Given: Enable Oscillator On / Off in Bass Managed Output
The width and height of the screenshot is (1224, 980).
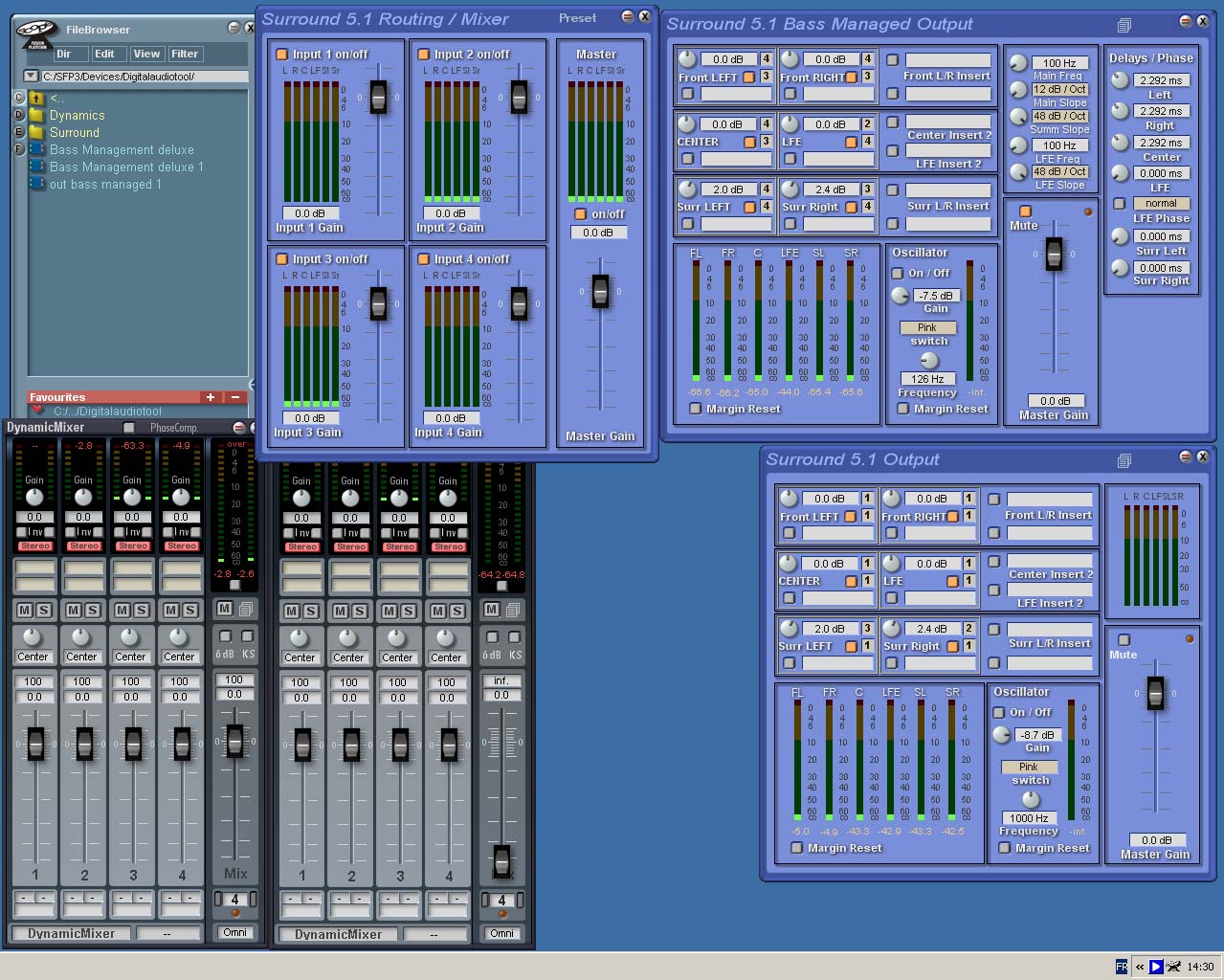Looking at the screenshot, I should click(x=898, y=274).
